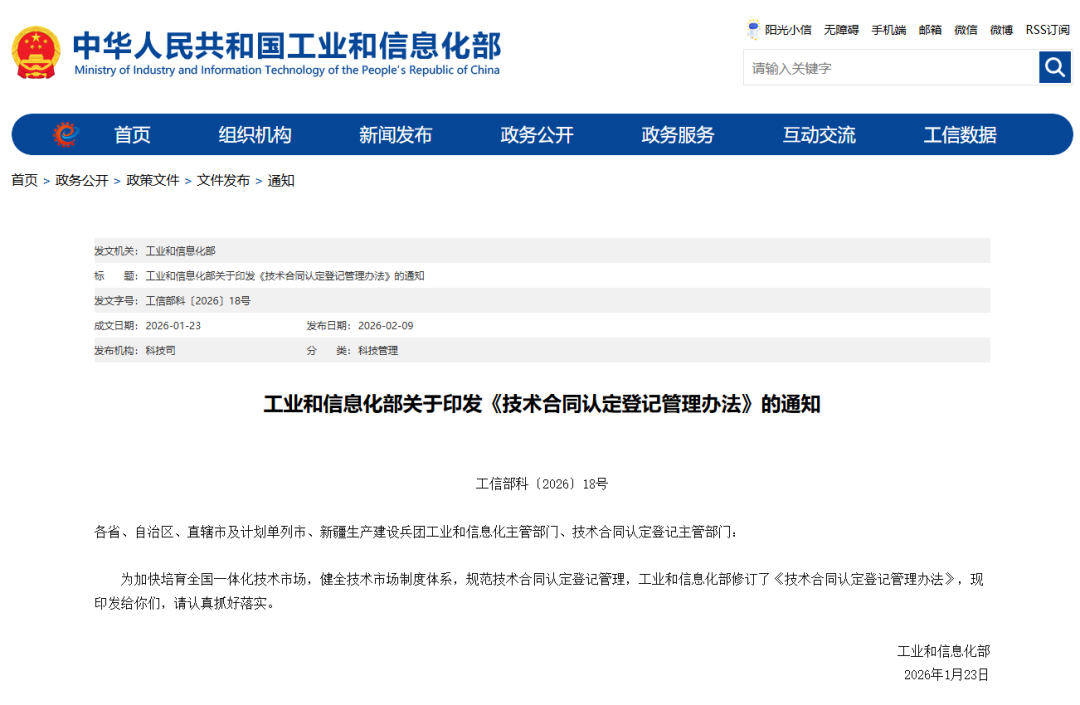Image resolution: width=1080 pixels, height=705 pixels.
Task: Click the national emblem logo
Action: pos(36,52)
